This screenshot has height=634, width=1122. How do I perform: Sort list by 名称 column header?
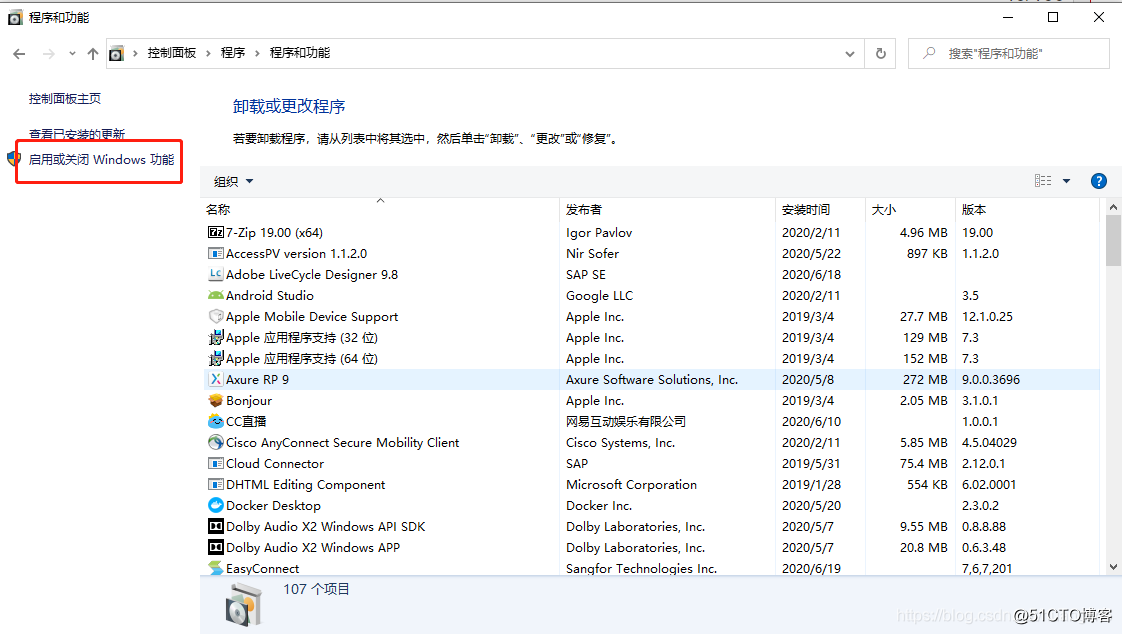tap(218, 210)
